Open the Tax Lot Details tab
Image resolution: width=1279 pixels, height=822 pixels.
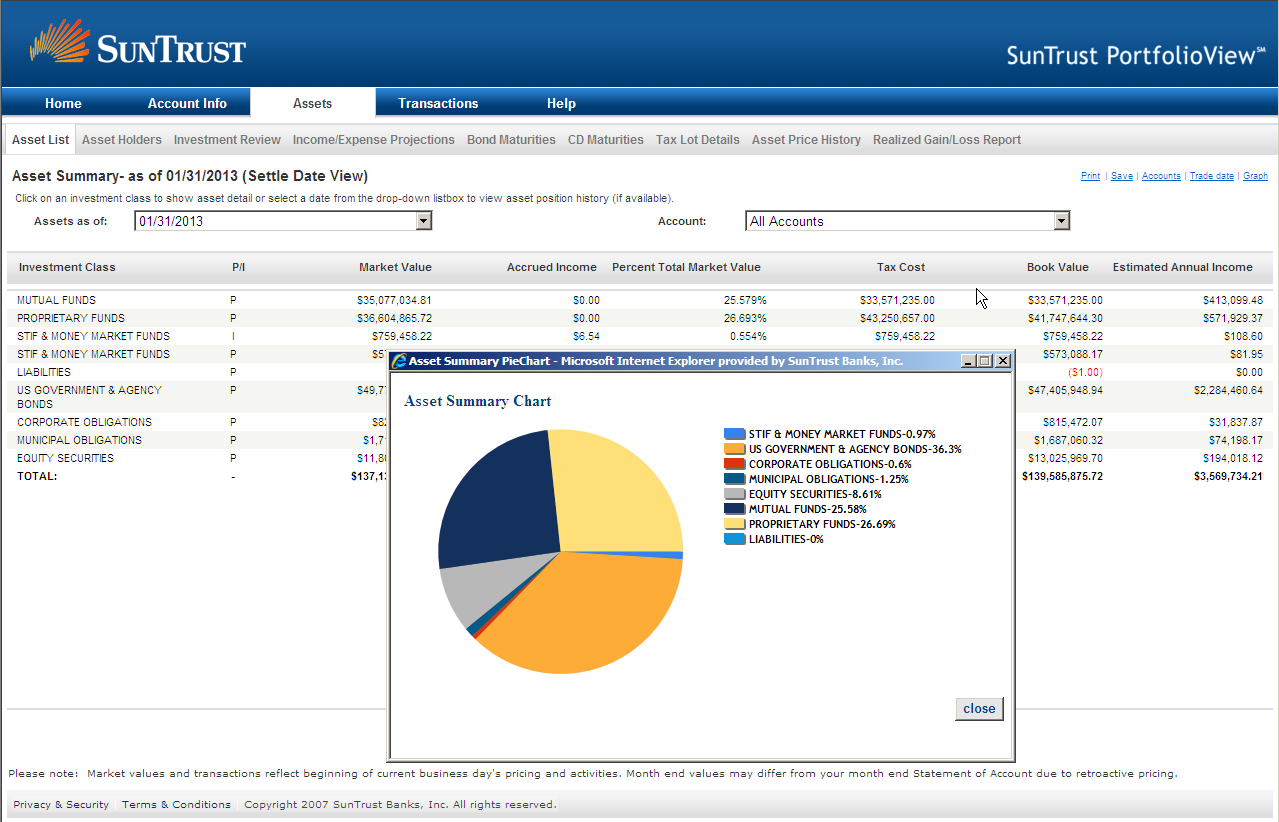tap(698, 140)
